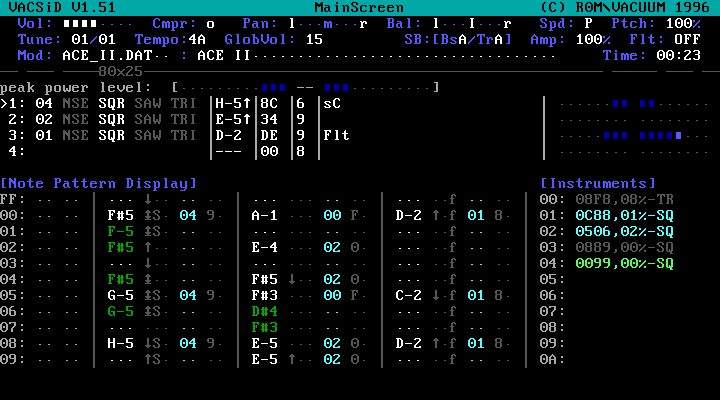Click the VACSiD V1.51 version label

[62, 7]
